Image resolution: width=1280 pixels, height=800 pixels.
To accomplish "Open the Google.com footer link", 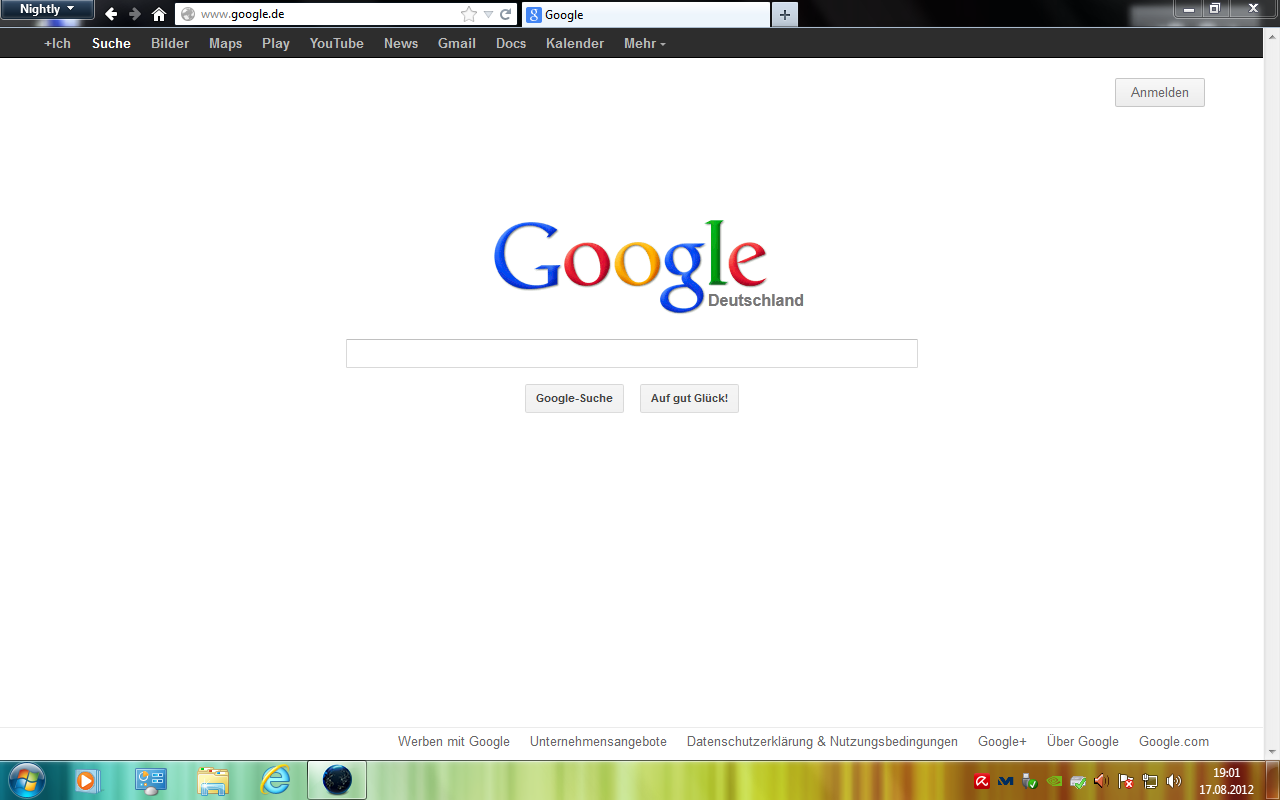I will tap(1174, 741).
